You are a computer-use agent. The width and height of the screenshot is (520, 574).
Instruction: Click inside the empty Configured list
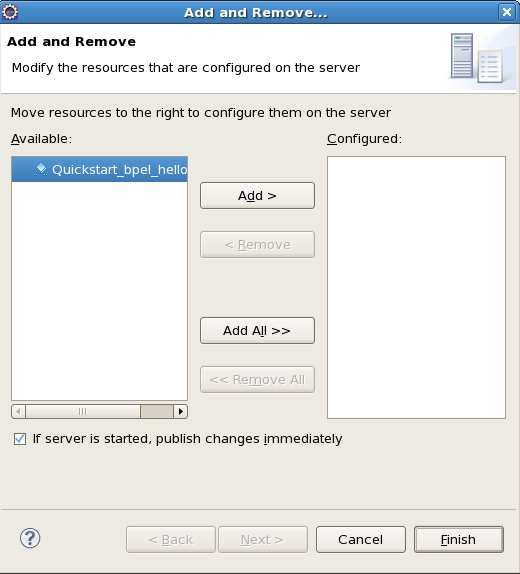[x=416, y=287]
